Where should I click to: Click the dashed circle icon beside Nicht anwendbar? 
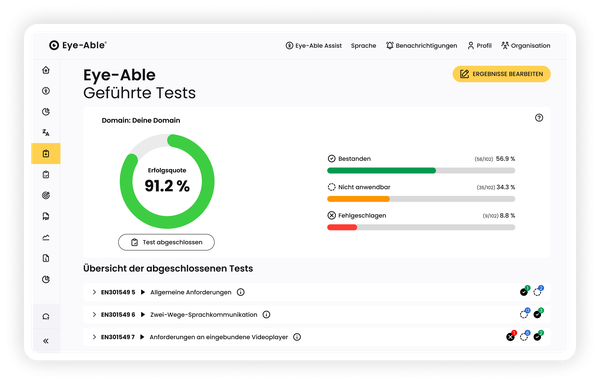(x=331, y=187)
